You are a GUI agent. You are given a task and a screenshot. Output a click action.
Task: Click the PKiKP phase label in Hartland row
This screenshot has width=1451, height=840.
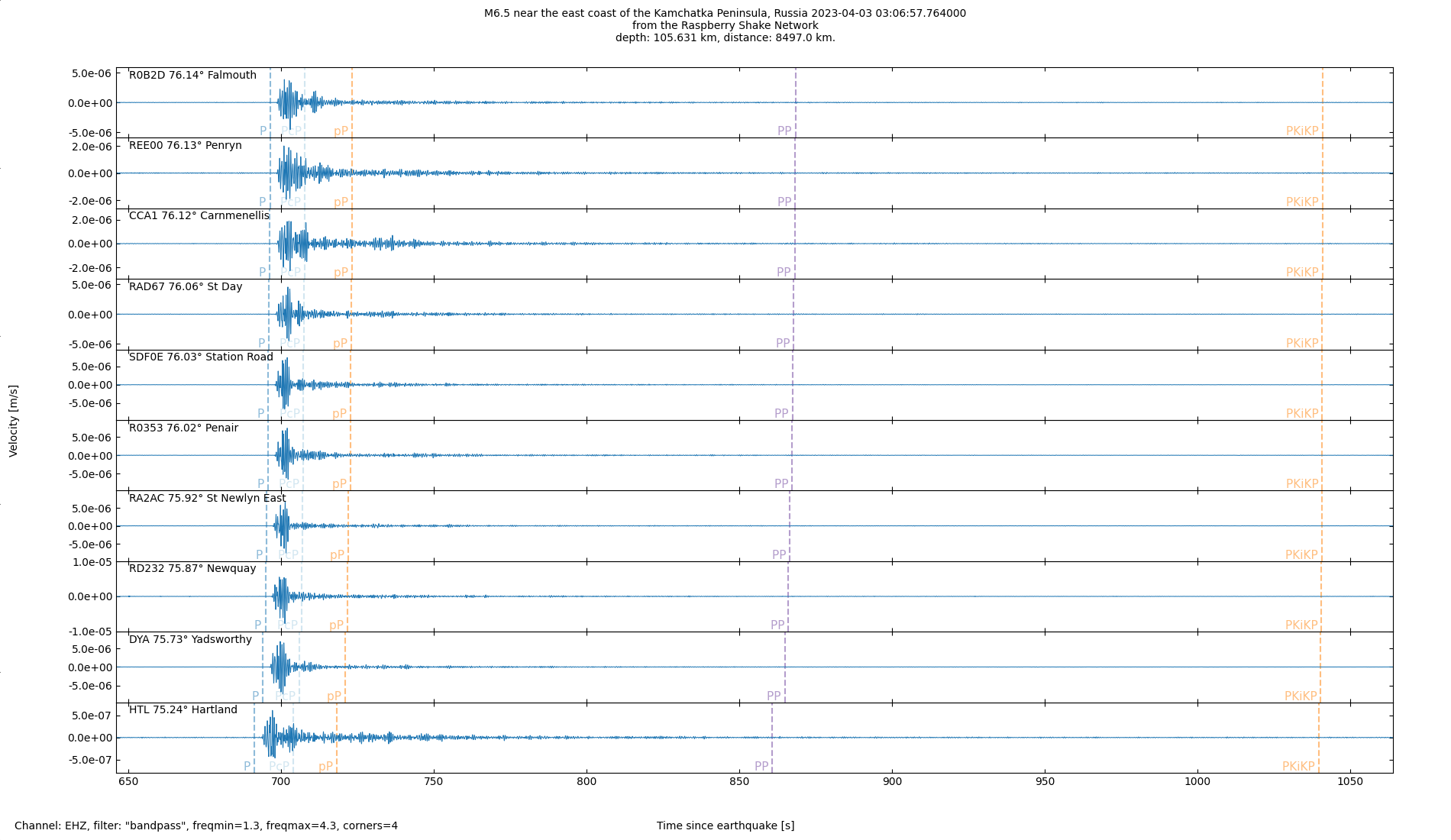[x=1298, y=767]
